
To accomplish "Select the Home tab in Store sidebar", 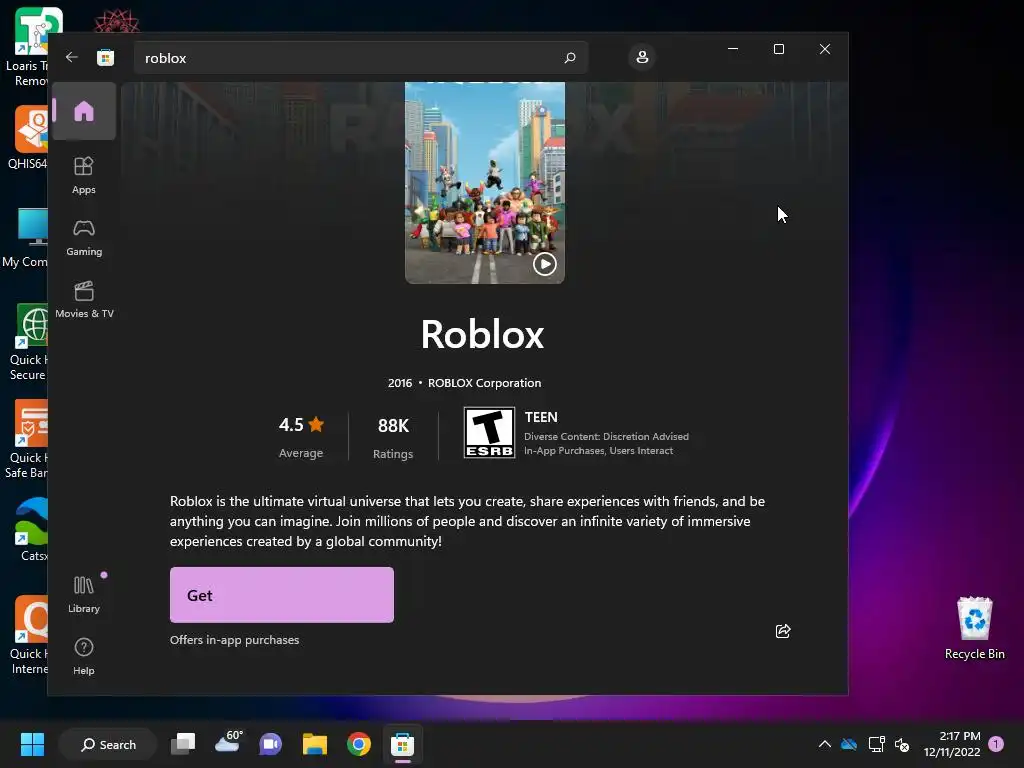I will pyautogui.click(x=84, y=111).
